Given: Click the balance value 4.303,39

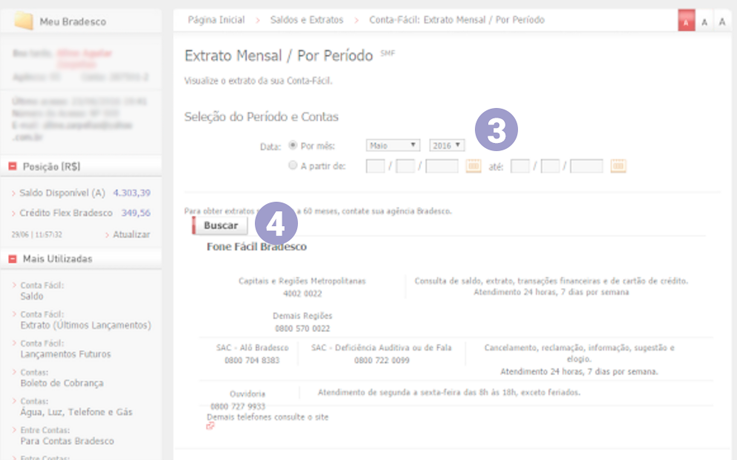Looking at the screenshot, I should (x=132, y=193).
